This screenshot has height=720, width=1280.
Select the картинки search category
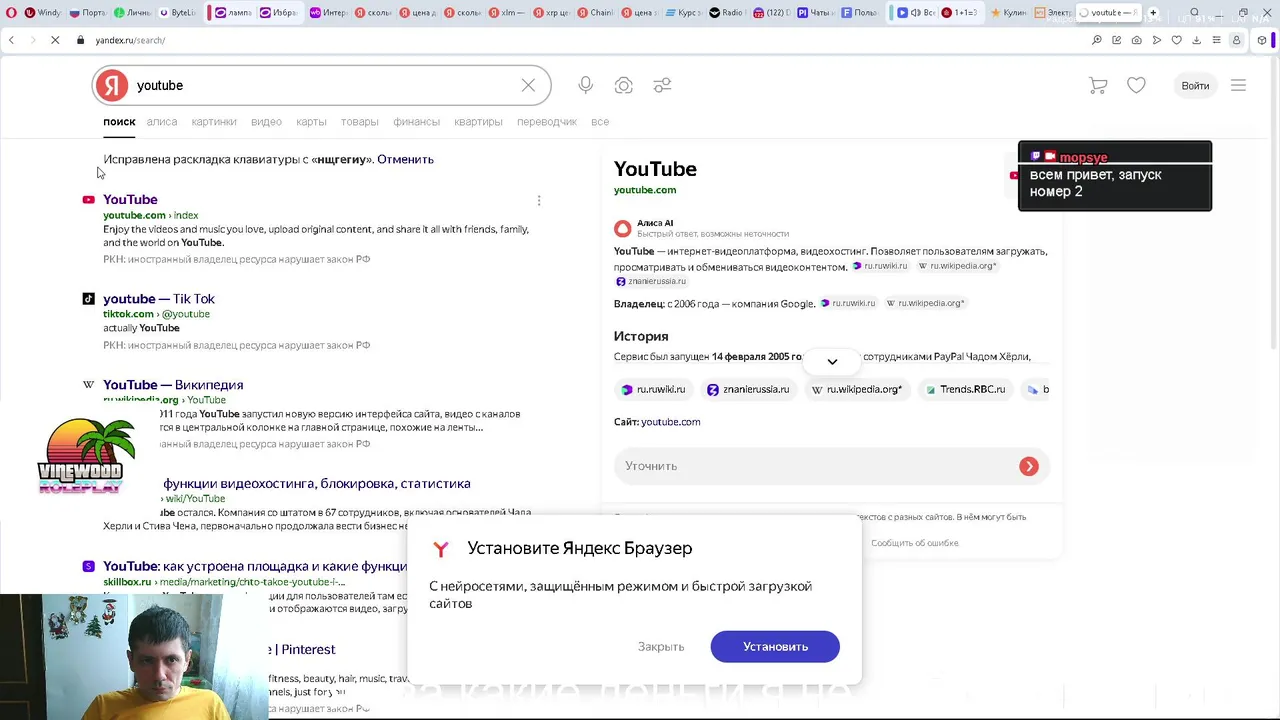tap(214, 121)
